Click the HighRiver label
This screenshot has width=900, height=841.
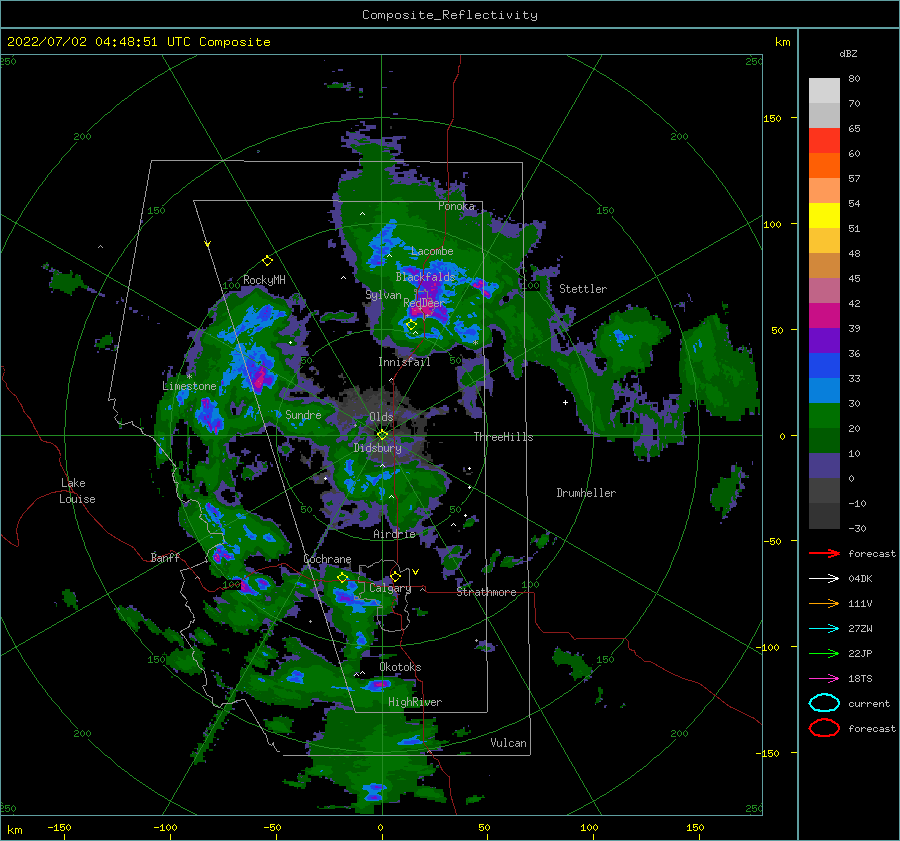[414, 702]
